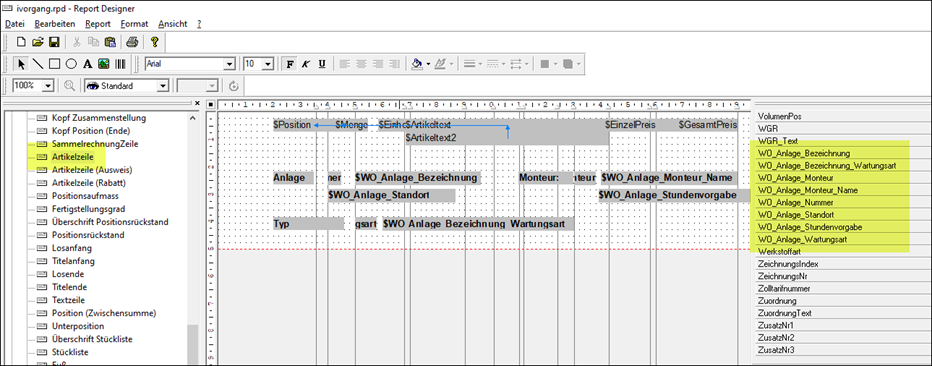932x366 pixels.
Task: Open the Bearbeiten menu
Action: tap(55, 24)
